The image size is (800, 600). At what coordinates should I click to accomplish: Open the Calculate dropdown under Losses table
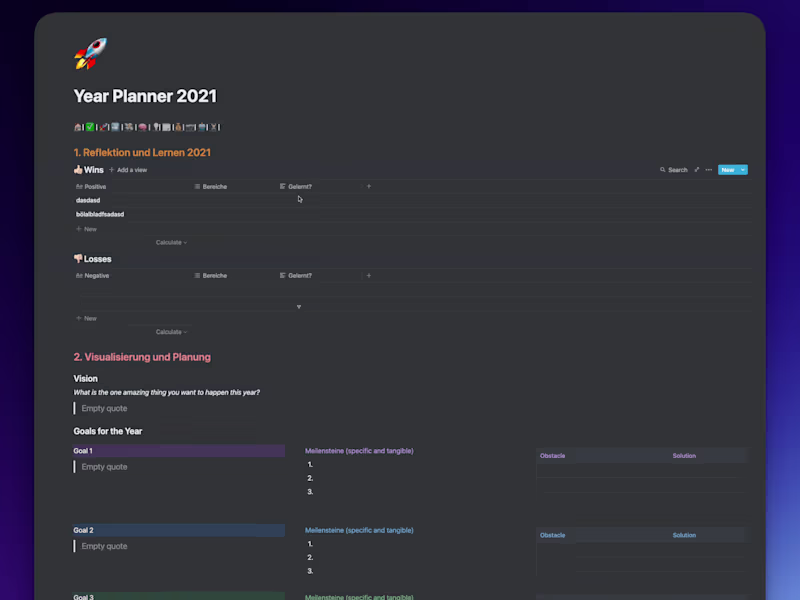pyautogui.click(x=171, y=332)
